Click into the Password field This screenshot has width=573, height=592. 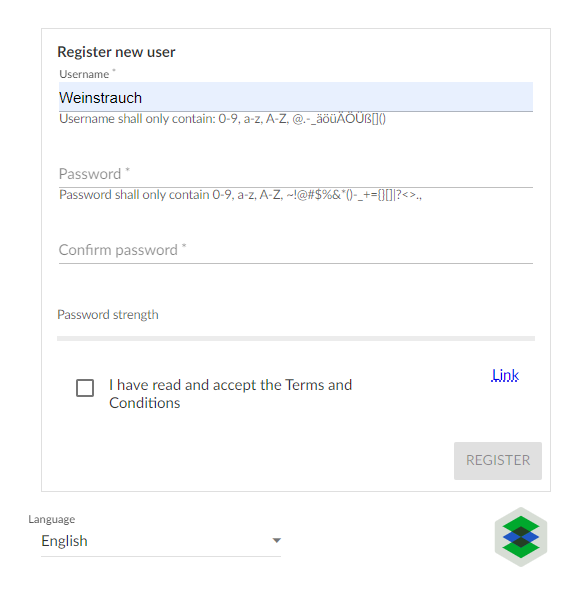[296, 174]
